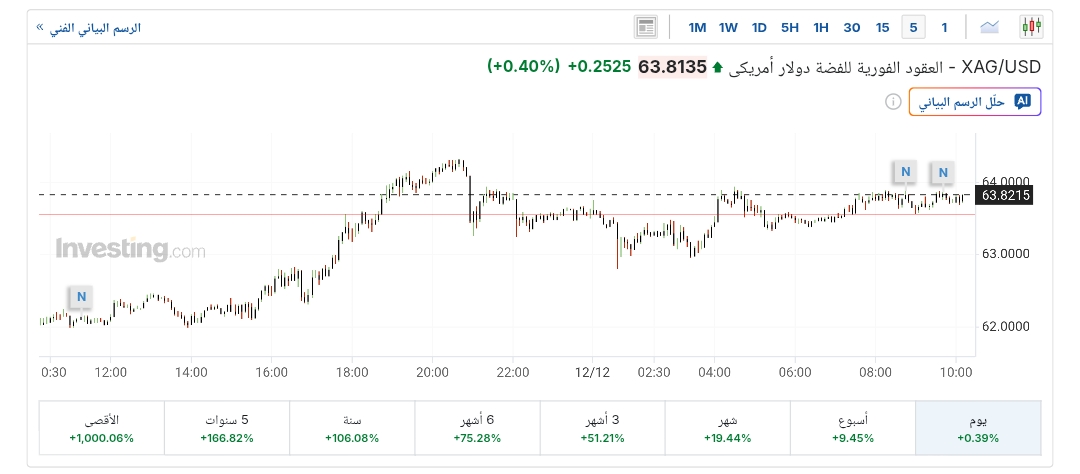The height and width of the screenshot is (474, 1080).
Task: Select the 5 سنوات (5 years) period tab
Action: pos(227,428)
